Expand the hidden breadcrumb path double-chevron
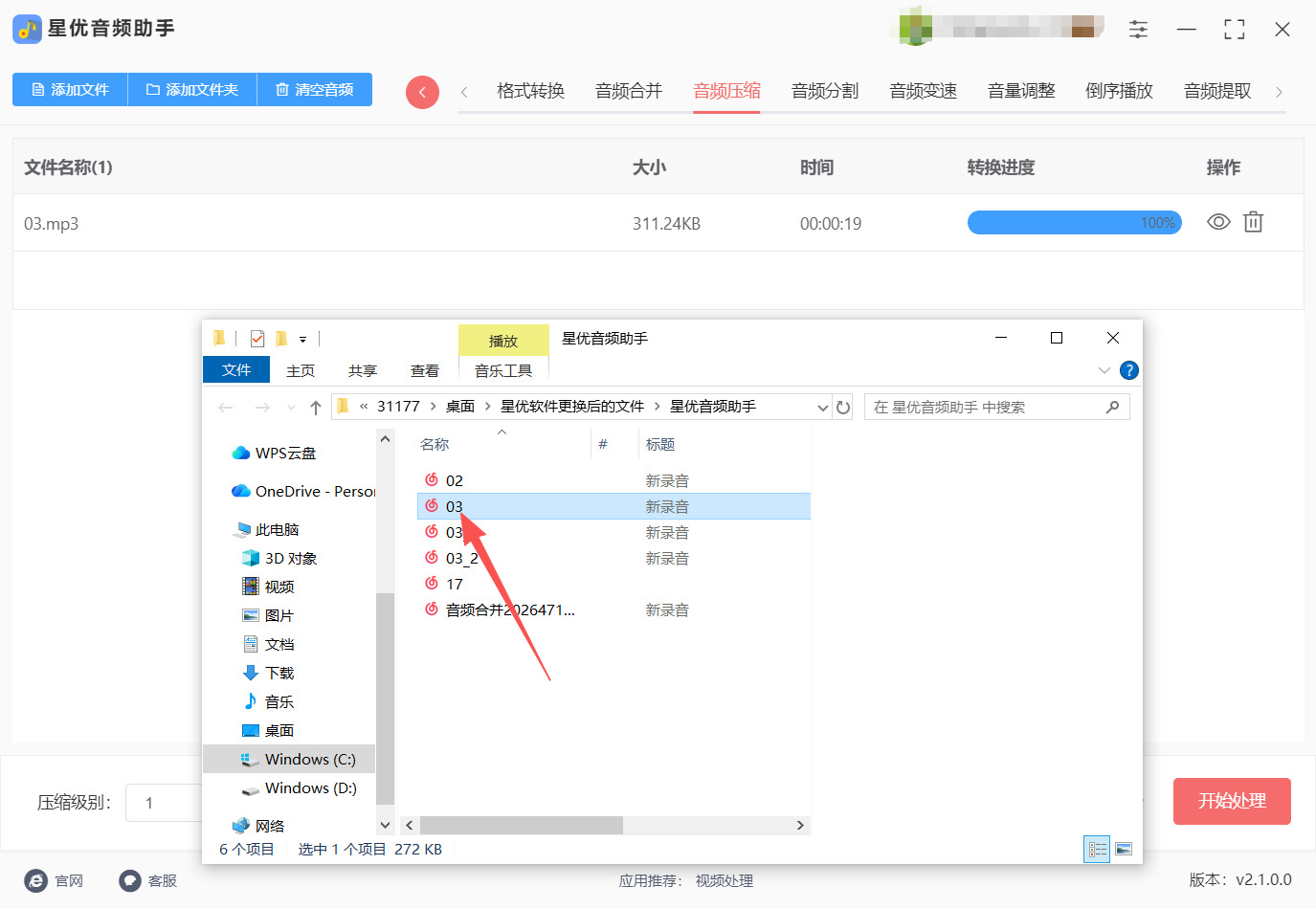Screen dimensions: 1316x909 [364, 407]
